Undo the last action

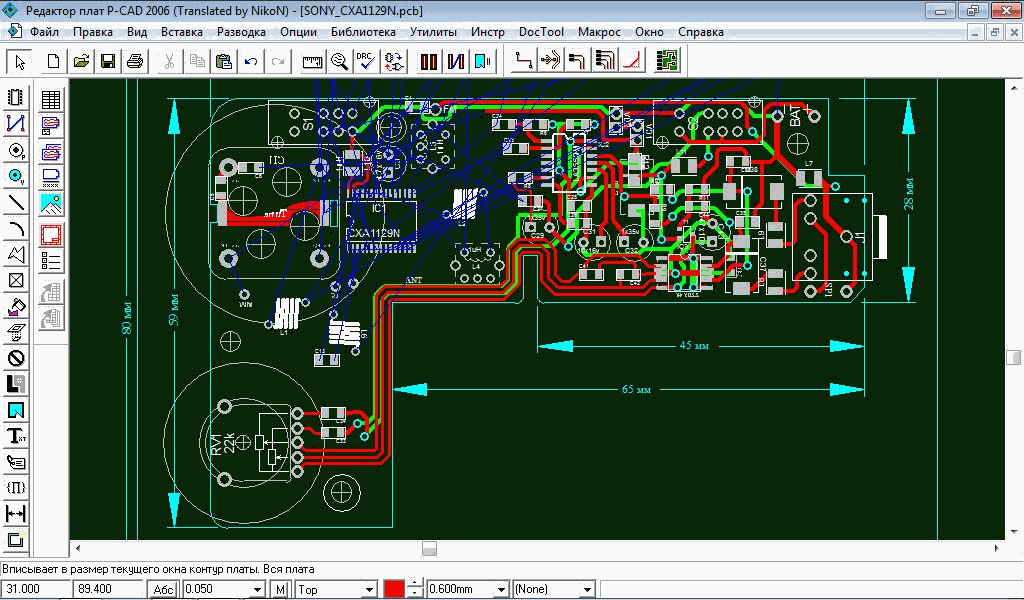251,61
